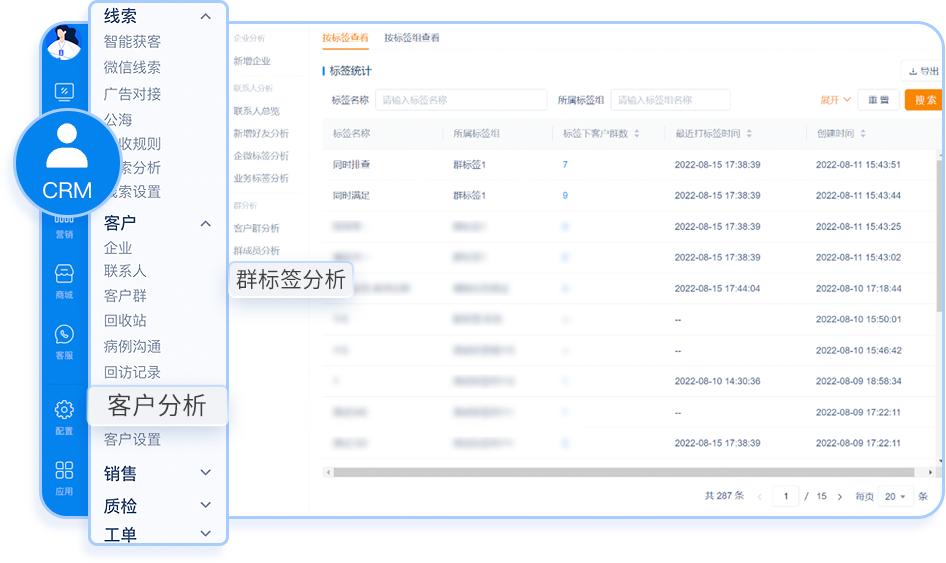Viewport: 946px width, 563px height.
Task: Expand the 销售 menu section
Action: 206,473
